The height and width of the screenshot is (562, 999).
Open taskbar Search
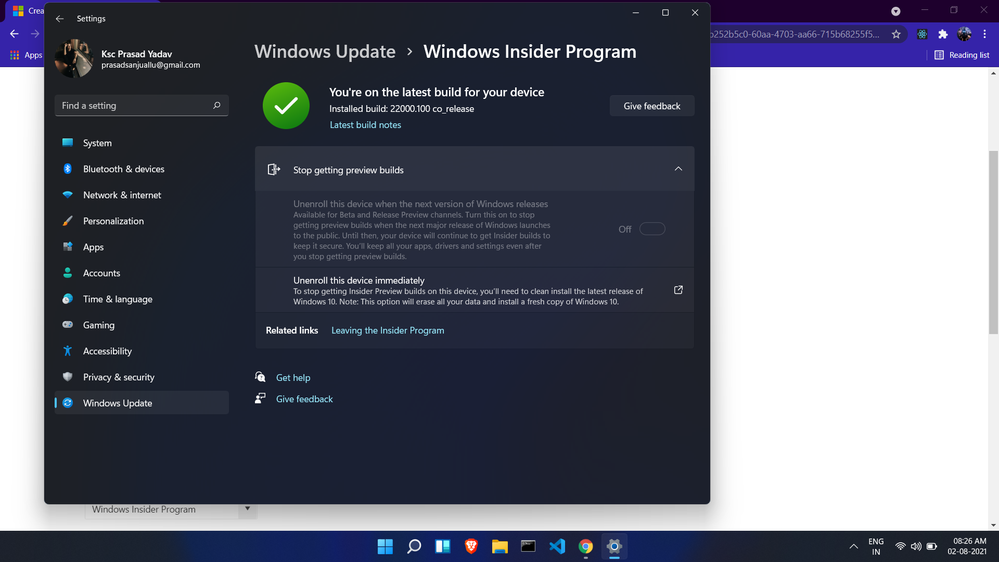click(x=414, y=547)
